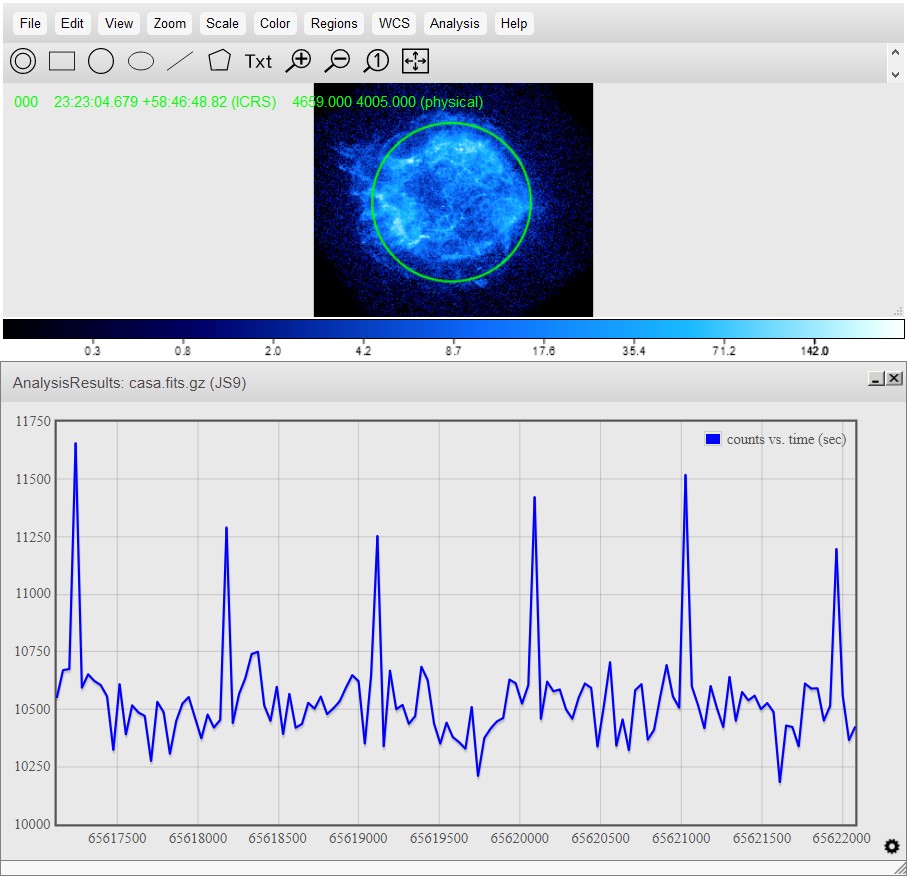Click the Help button

(514, 23)
